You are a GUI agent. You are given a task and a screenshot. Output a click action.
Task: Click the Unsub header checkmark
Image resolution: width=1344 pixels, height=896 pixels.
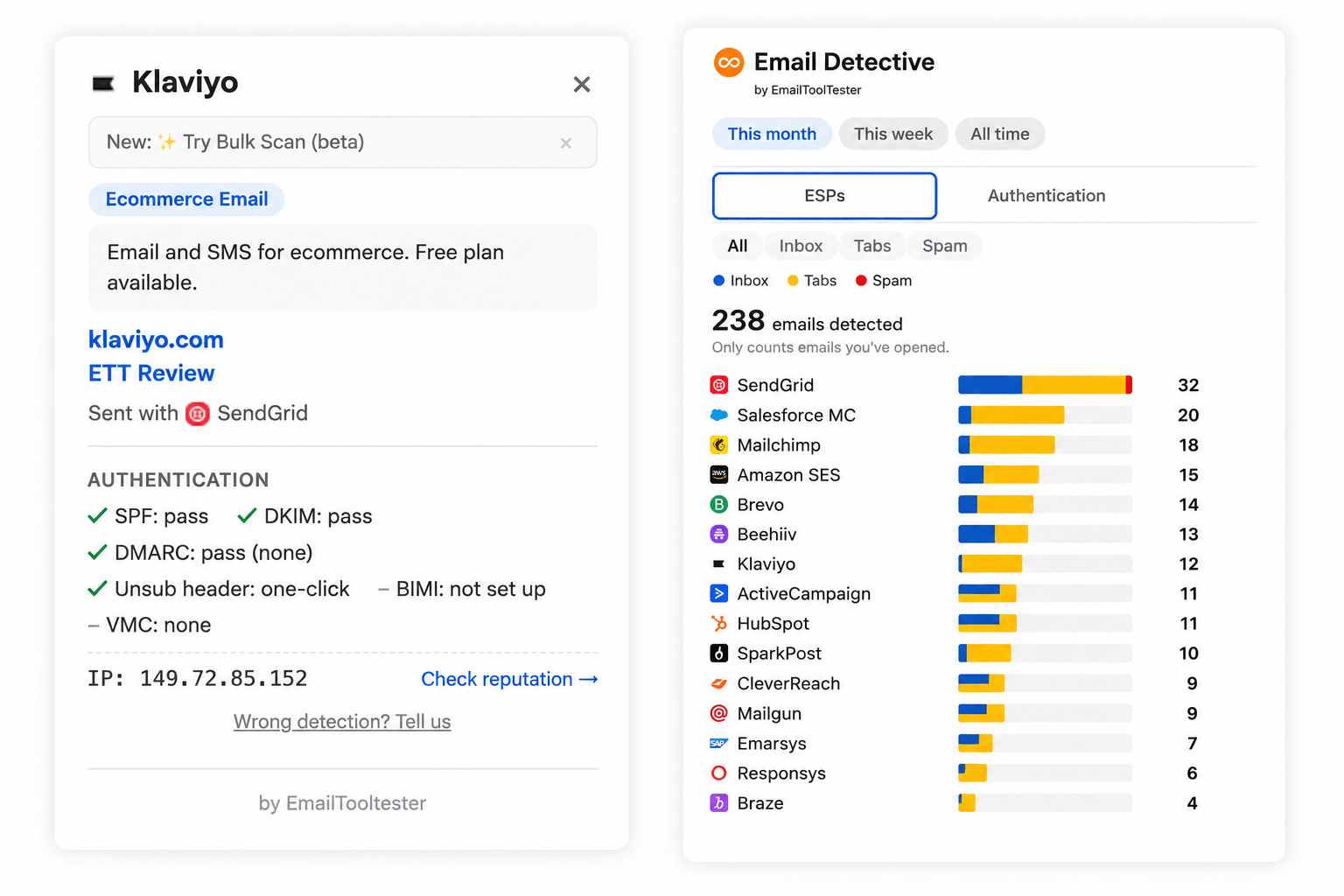[98, 589]
